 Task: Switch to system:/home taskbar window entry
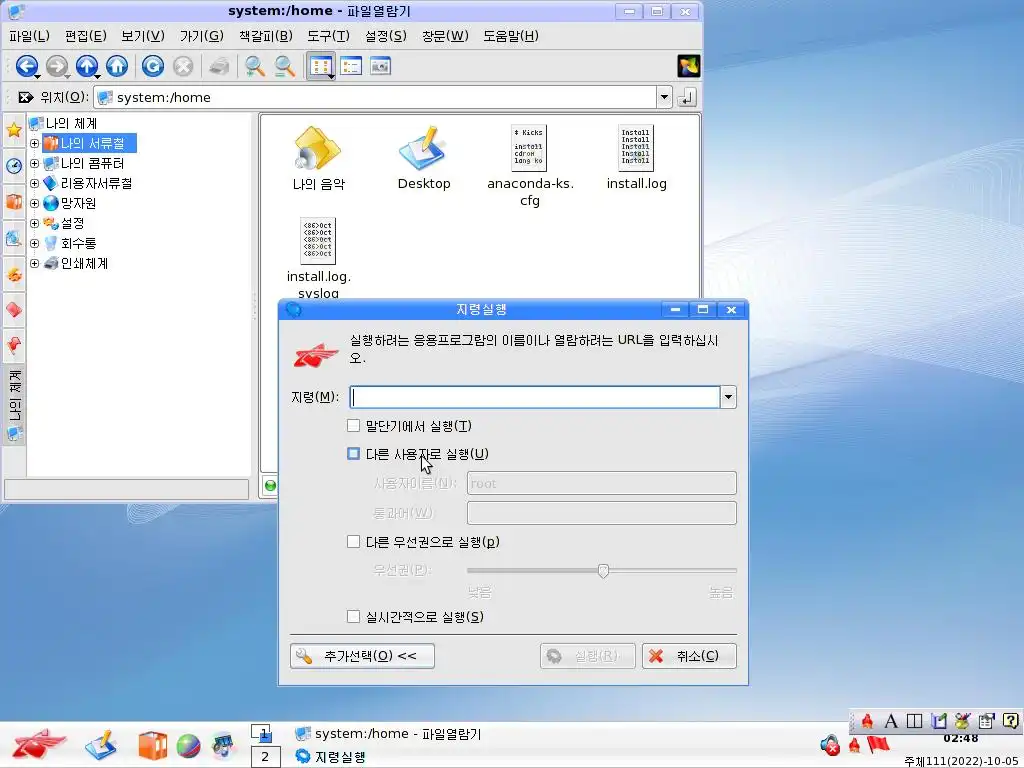point(389,734)
